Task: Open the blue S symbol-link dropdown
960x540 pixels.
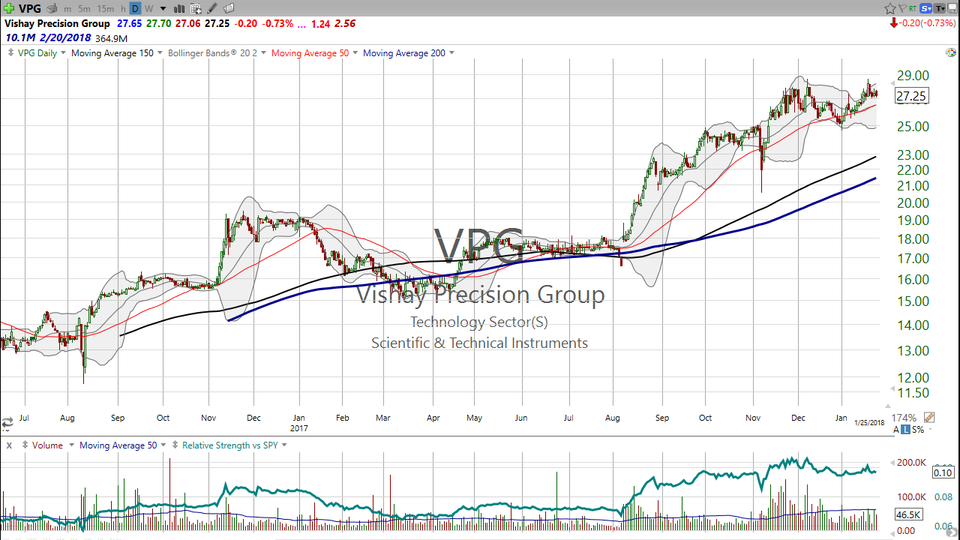Action: (x=926, y=9)
